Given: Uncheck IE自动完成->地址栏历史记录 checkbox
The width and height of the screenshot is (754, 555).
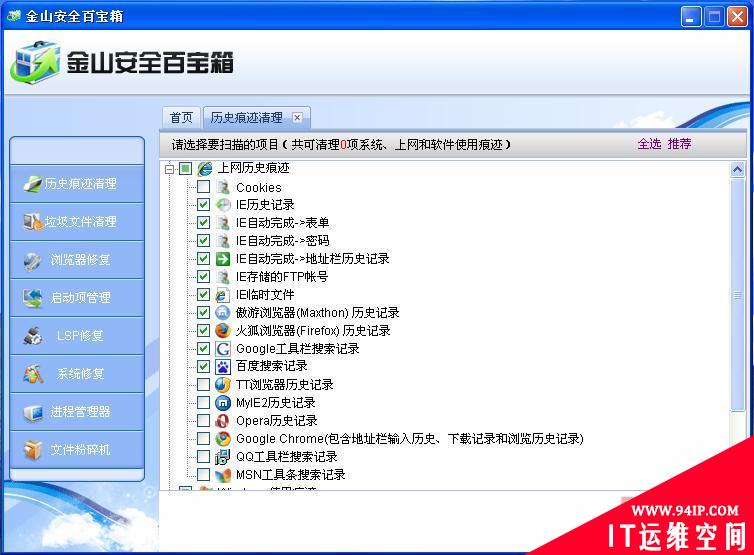Looking at the screenshot, I should (203, 259).
